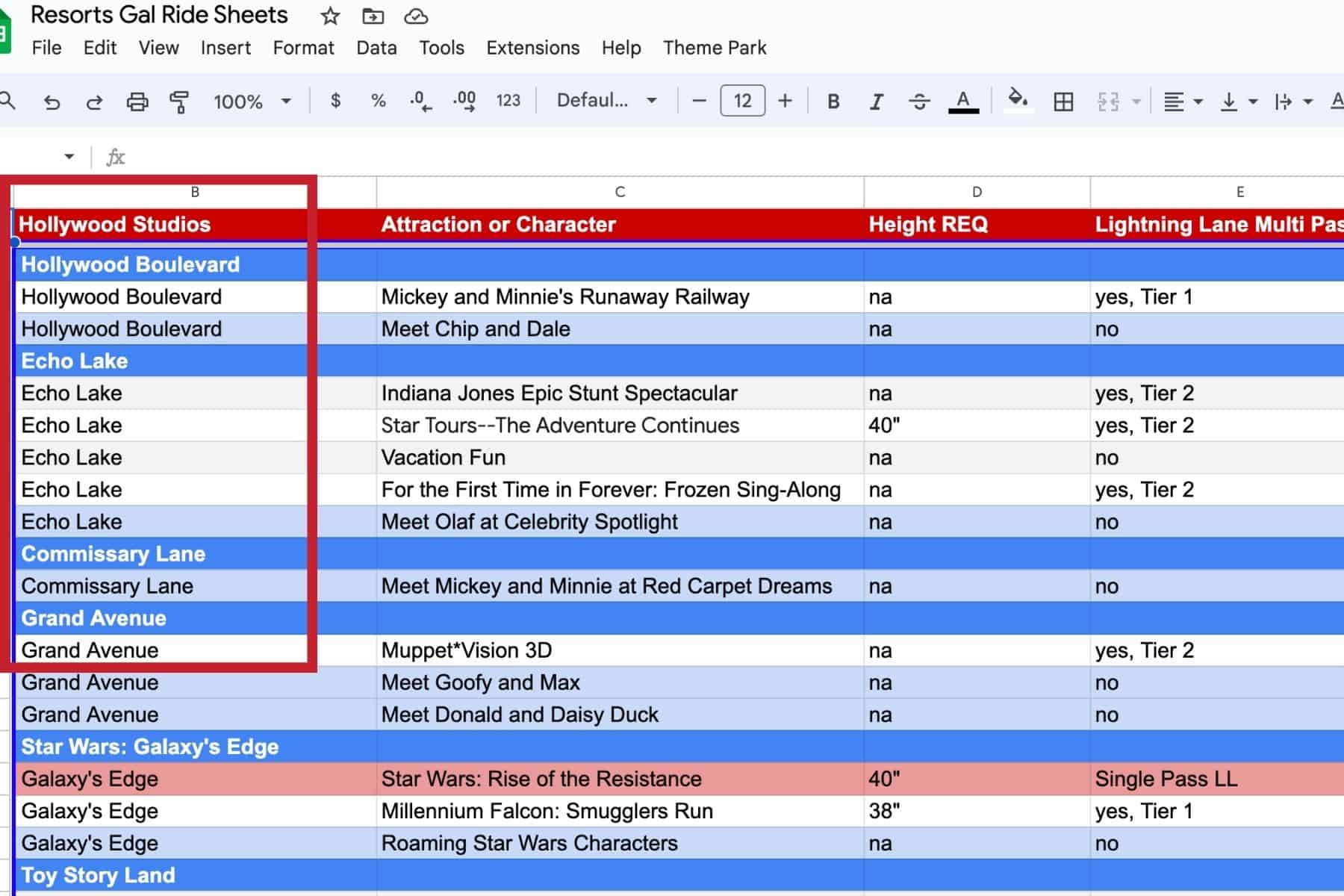Select Indiana Jones Epic Stunt Spectacular cell
The height and width of the screenshot is (896, 1344).
click(620, 393)
